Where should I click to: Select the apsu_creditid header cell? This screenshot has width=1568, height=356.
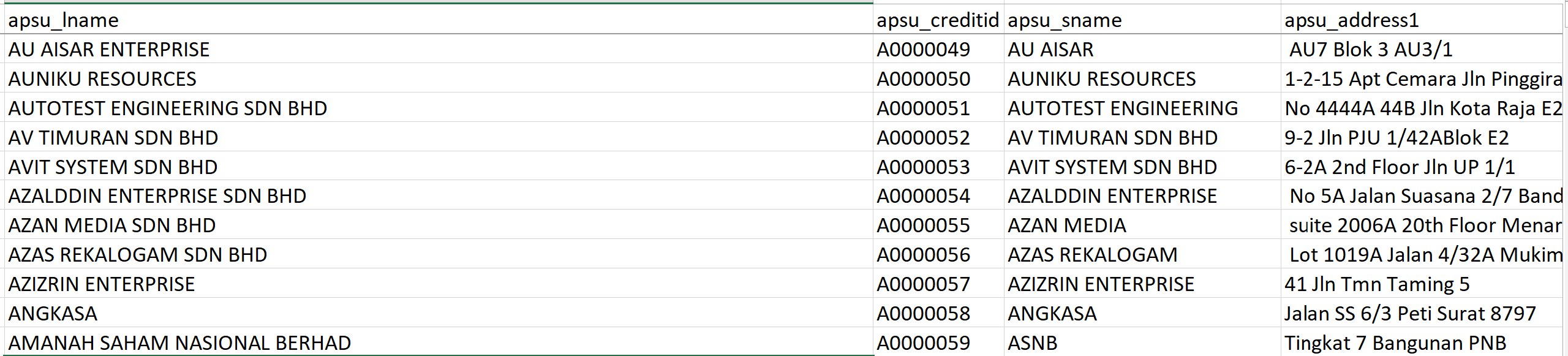click(x=938, y=20)
